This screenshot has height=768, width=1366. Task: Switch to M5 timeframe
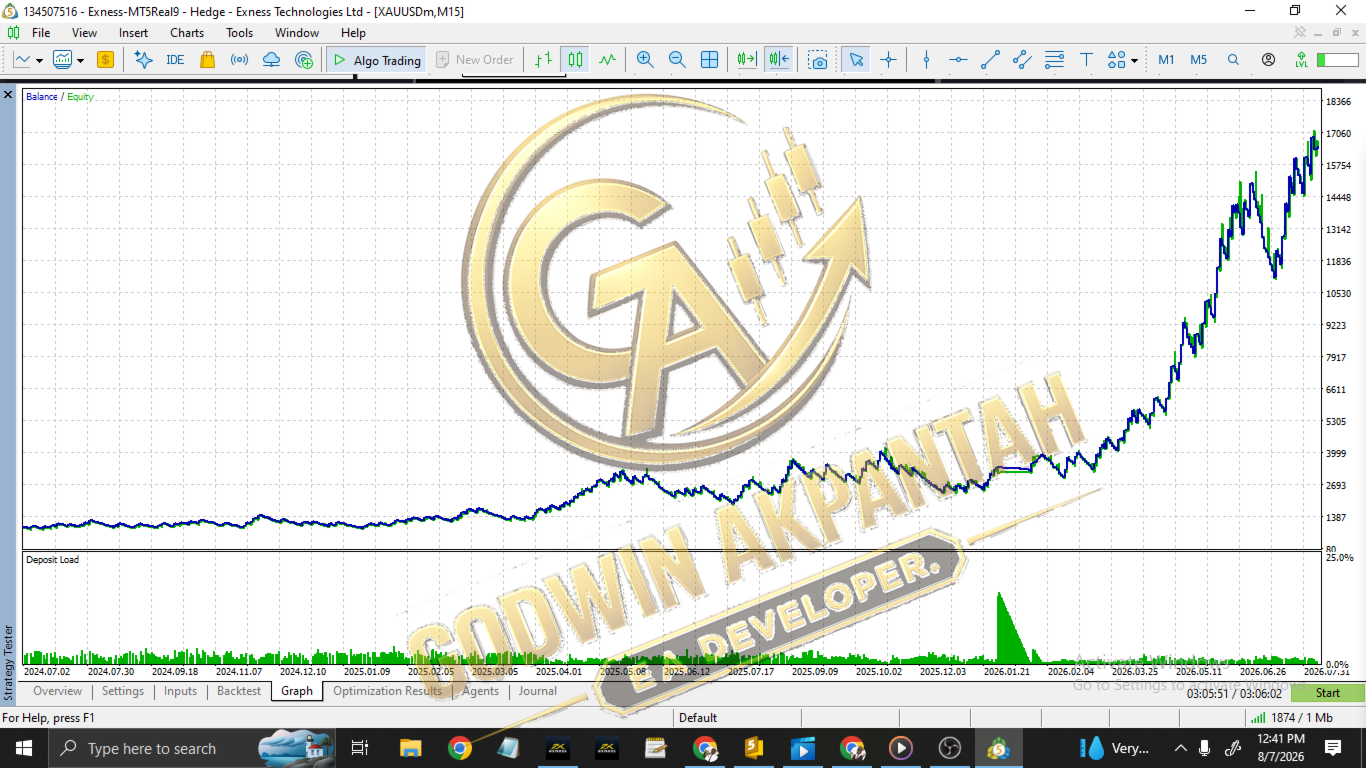pos(1198,60)
